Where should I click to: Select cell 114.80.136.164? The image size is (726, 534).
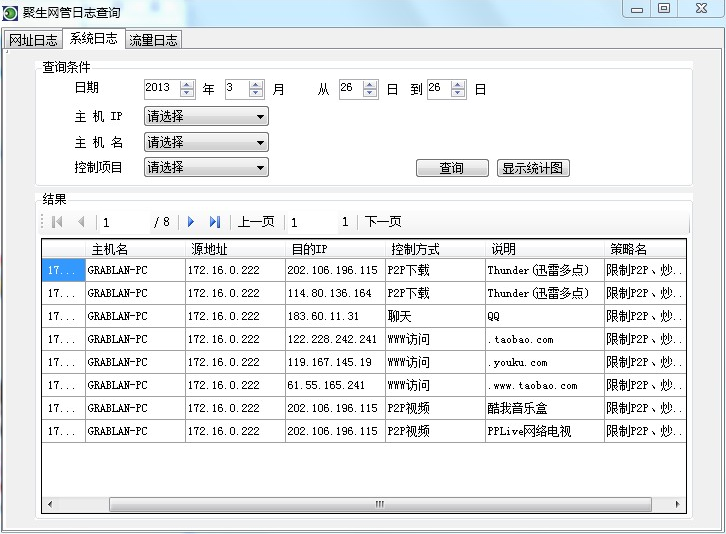click(x=335, y=293)
